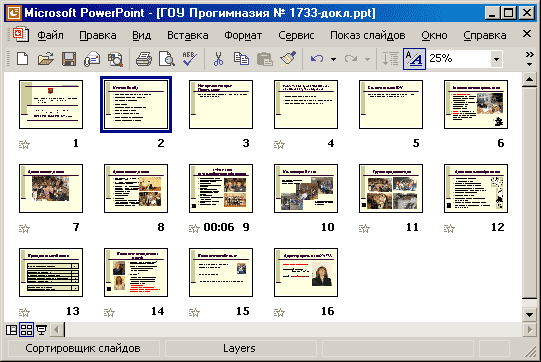Viewport: 541px width, 362px height.
Task: Open the 25% zoom dropdown
Action: point(496,59)
